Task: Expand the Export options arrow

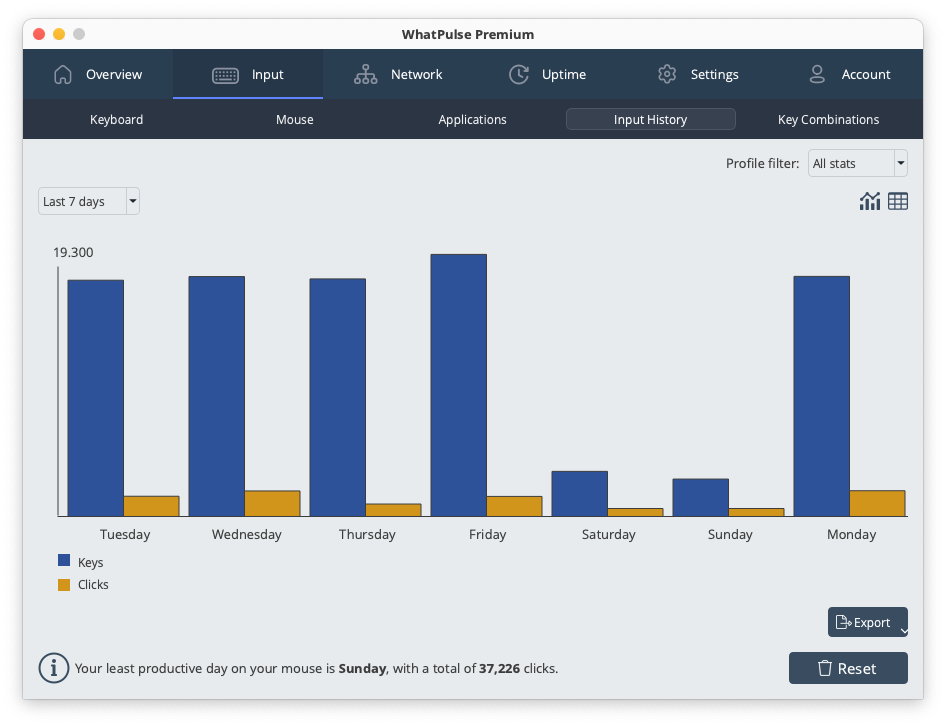Action: click(x=903, y=631)
